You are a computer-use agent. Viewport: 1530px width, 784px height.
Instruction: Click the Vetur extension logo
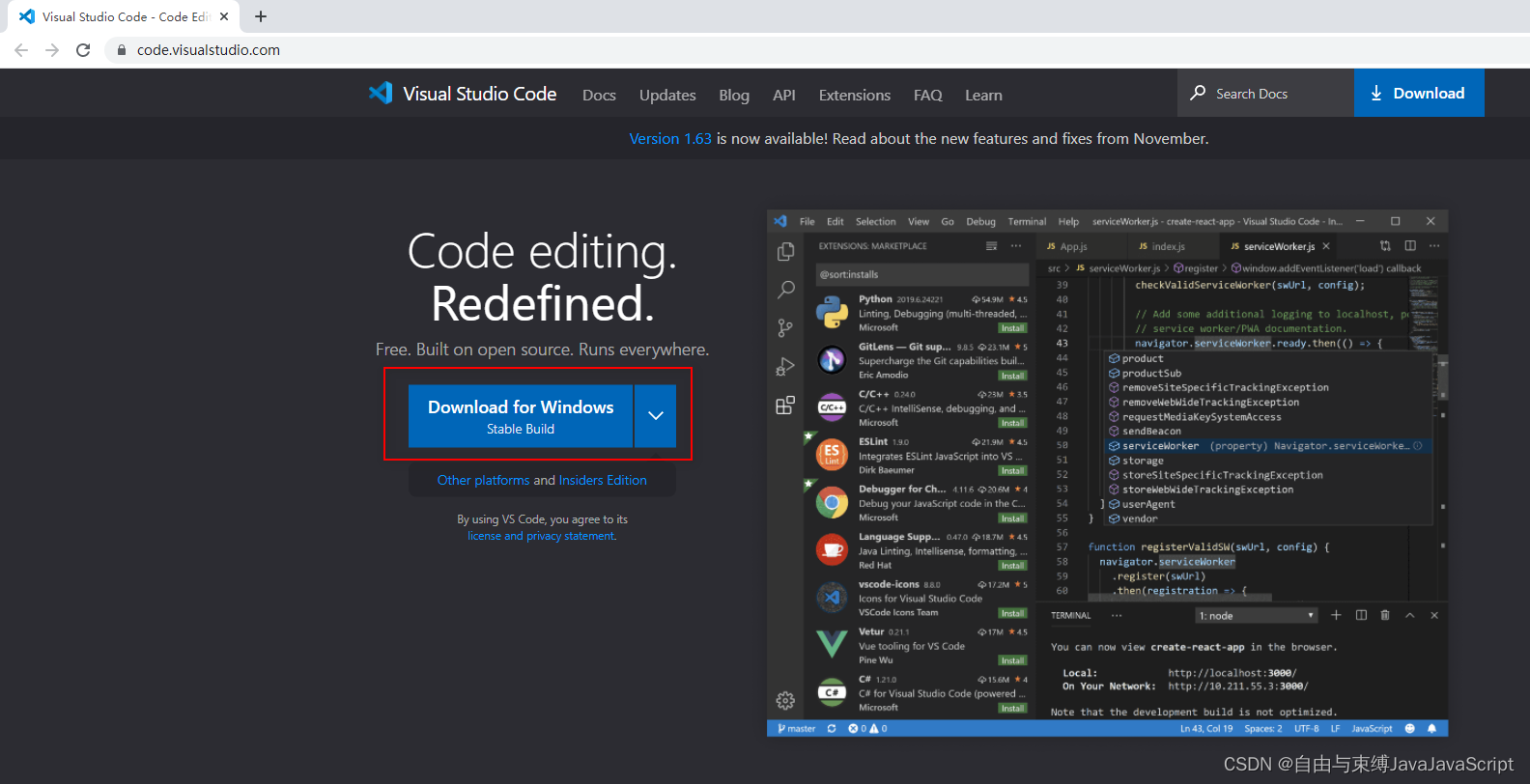point(832,644)
